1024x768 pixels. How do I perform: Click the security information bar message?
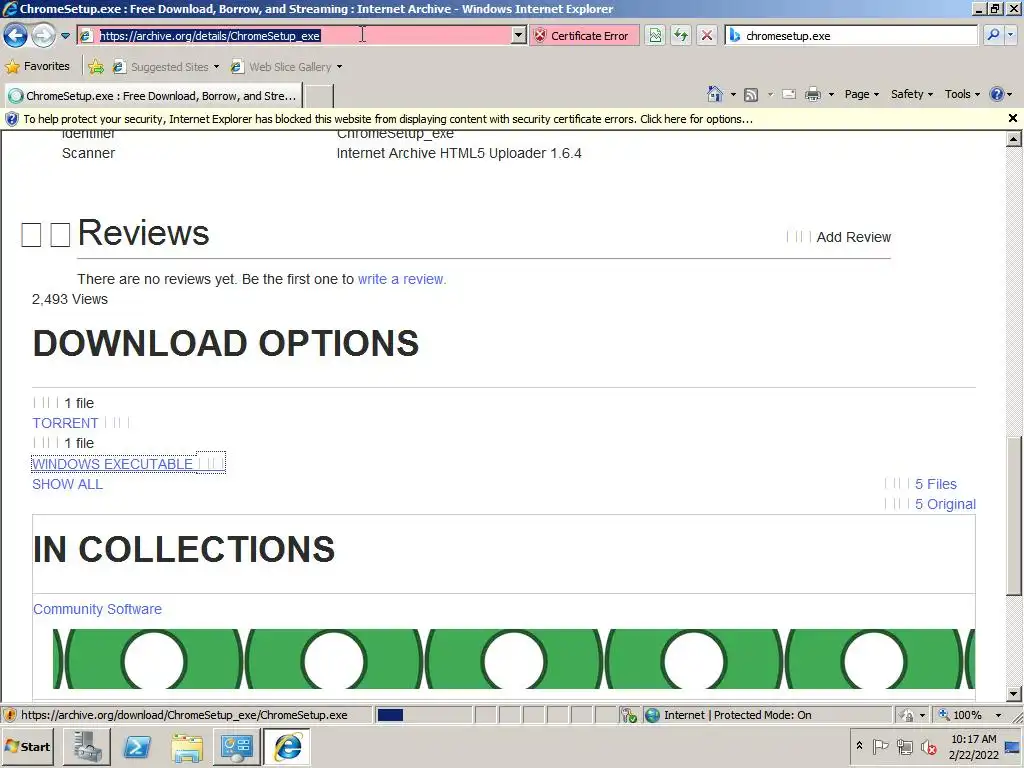[x=388, y=119]
